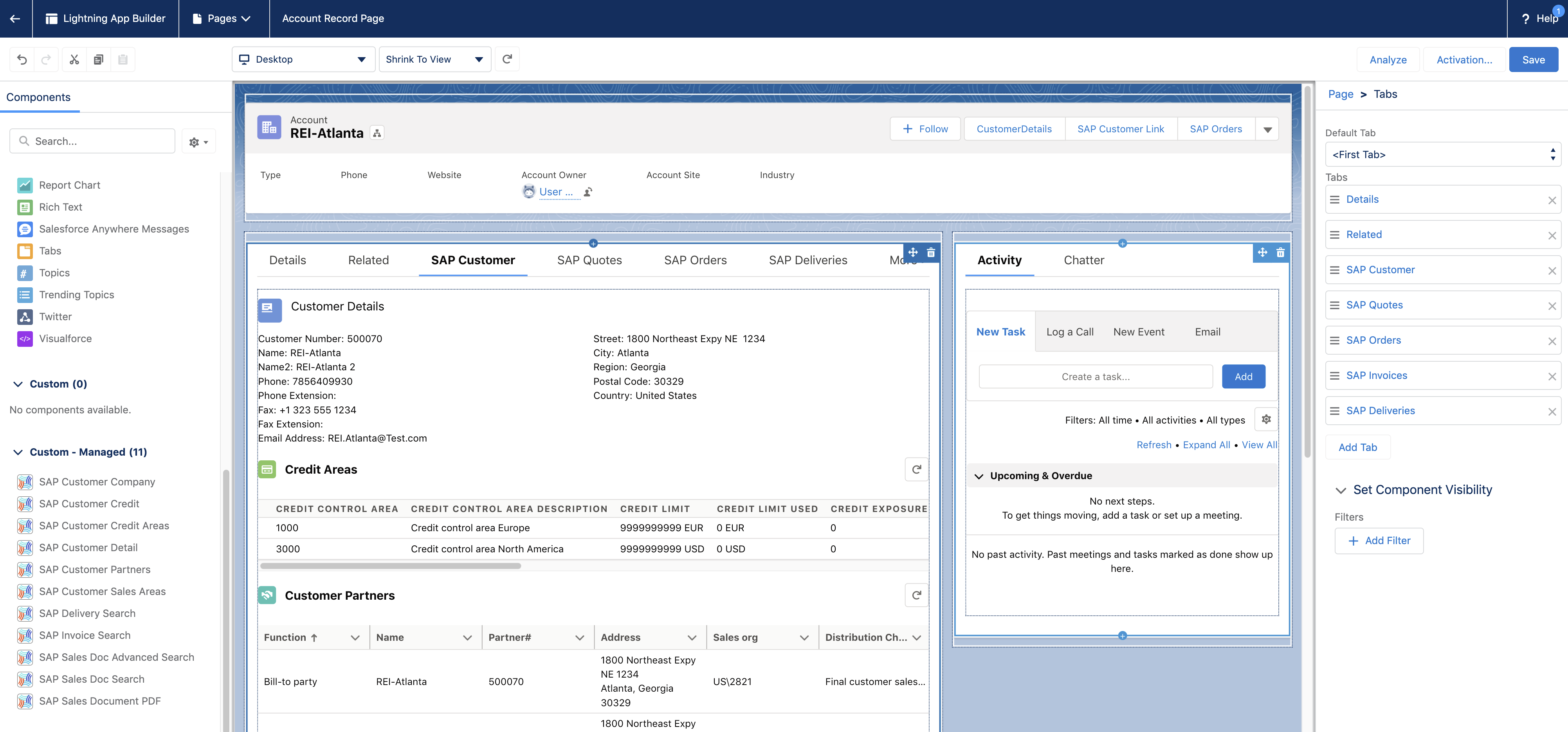Click the Add Filter button
The width and height of the screenshot is (1568, 732).
coord(1379,541)
